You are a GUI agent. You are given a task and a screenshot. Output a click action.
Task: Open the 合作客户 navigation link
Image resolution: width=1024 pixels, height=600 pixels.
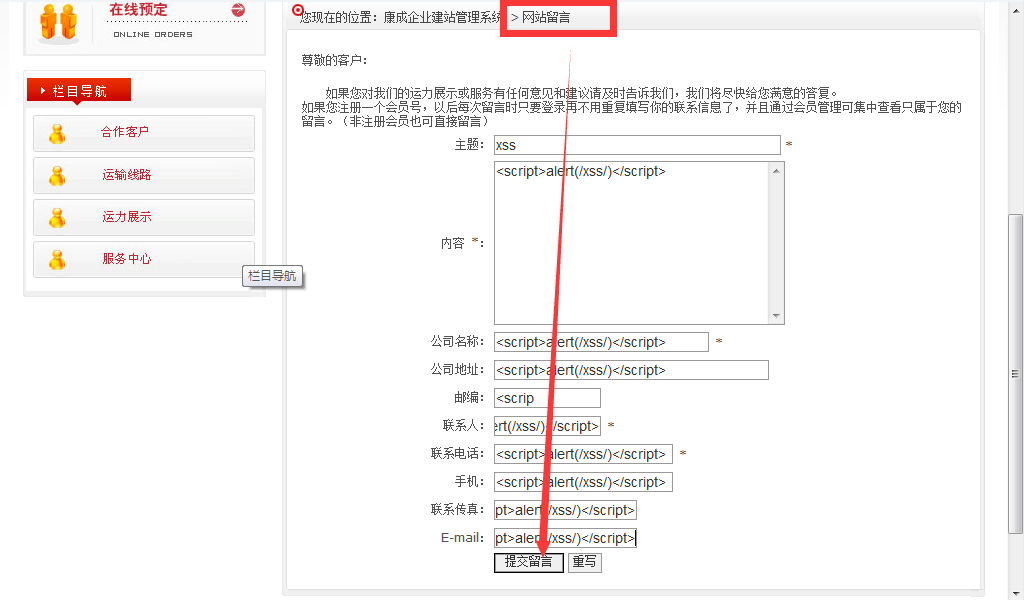[x=125, y=132]
